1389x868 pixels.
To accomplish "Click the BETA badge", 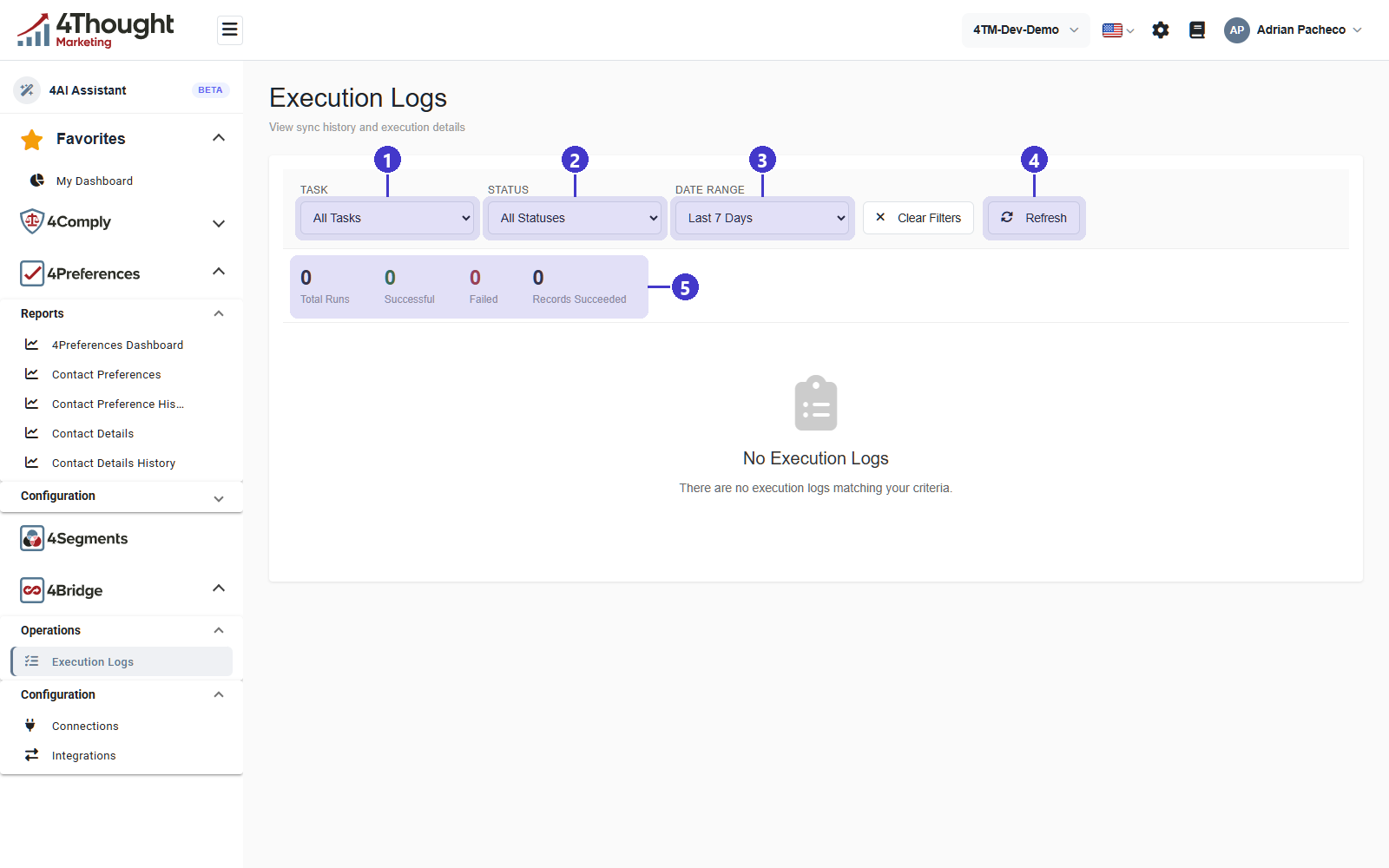I will pyautogui.click(x=210, y=90).
